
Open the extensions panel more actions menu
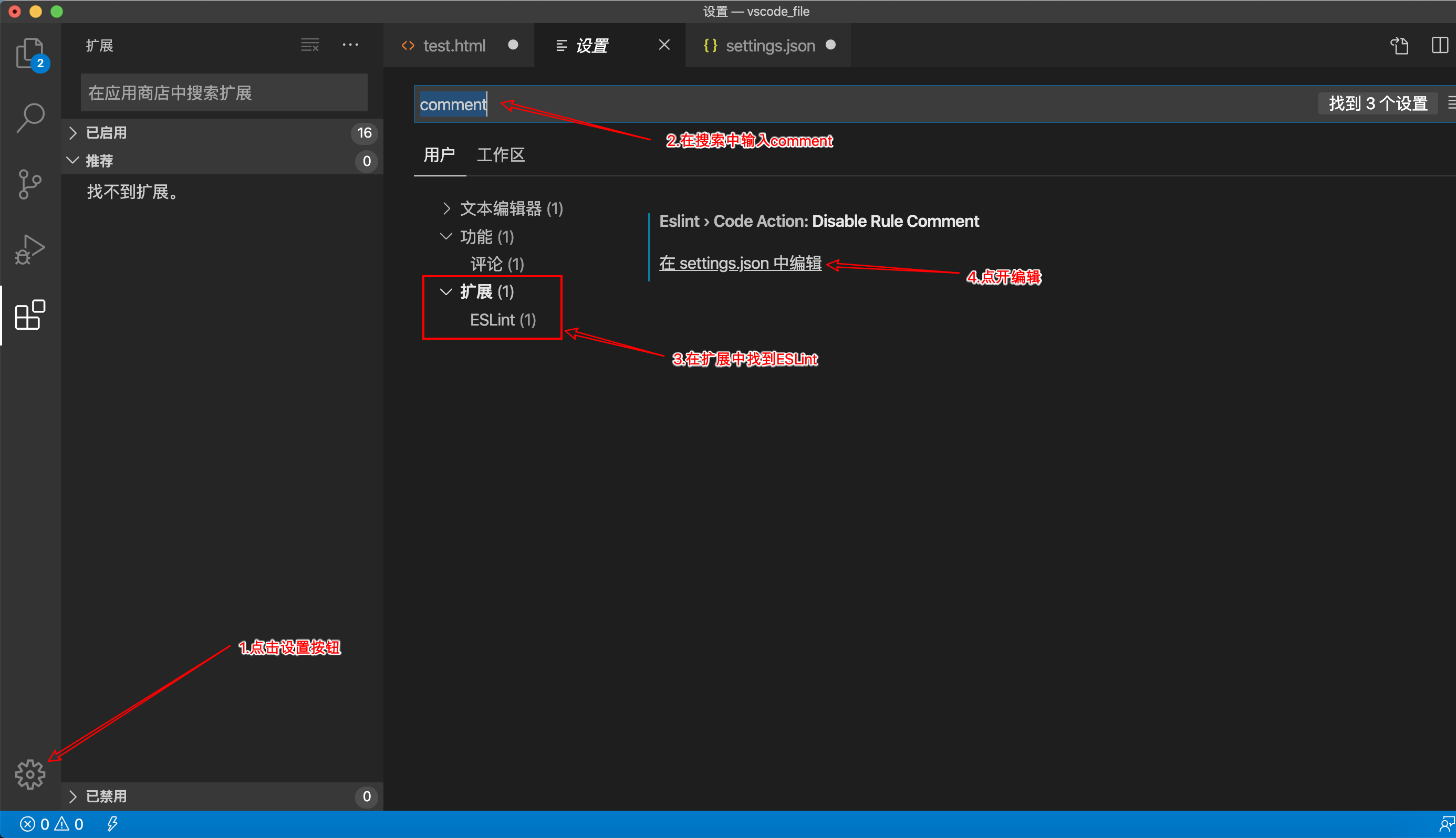pos(350,45)
